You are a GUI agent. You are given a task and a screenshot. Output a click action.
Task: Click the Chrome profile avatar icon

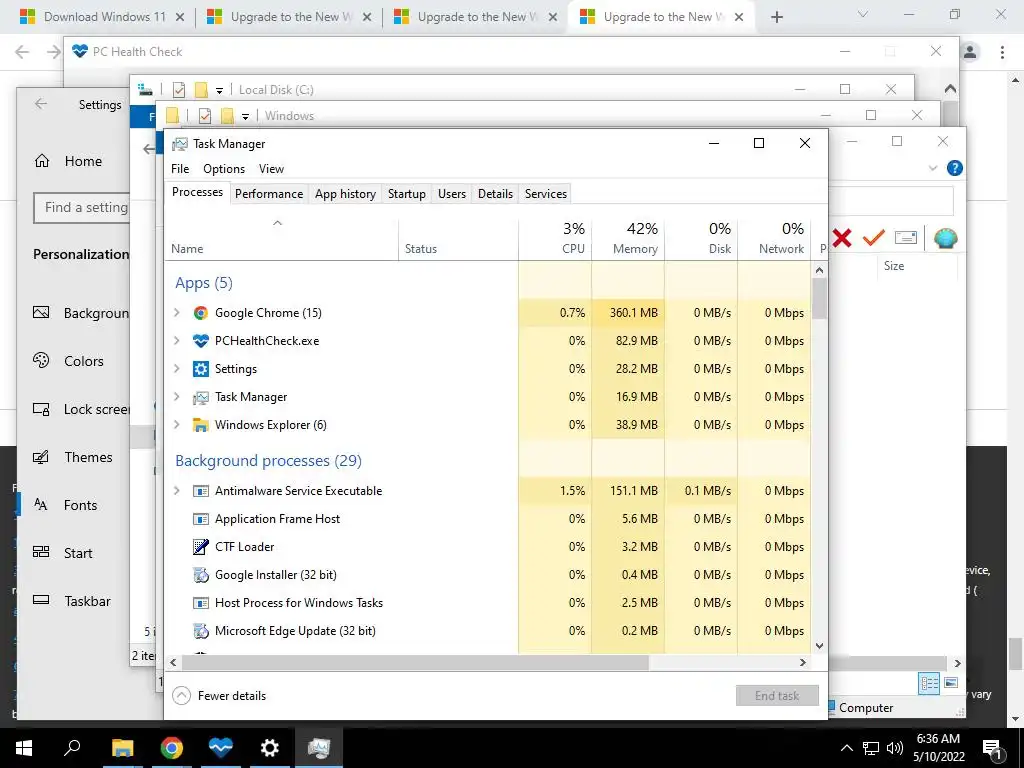970,52
